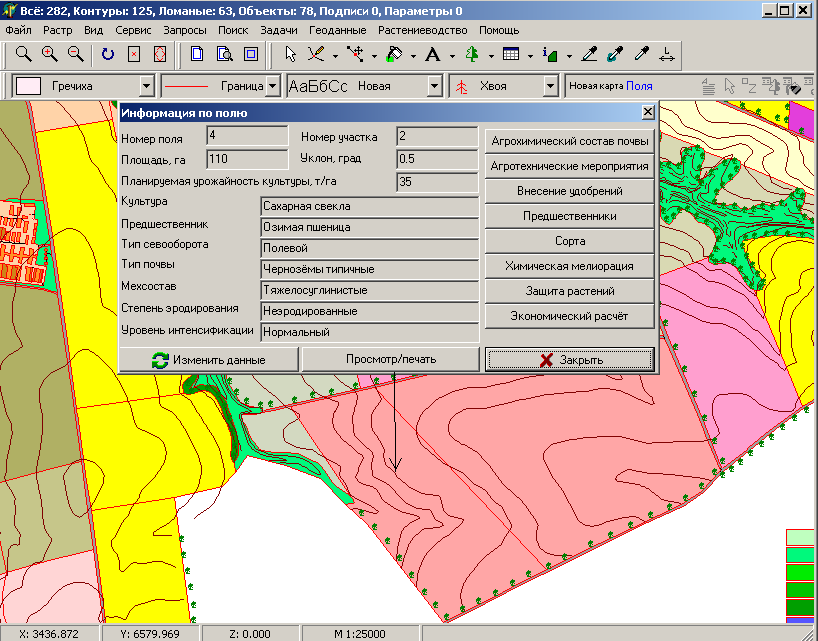818x641 pixels.
Task: Open the Геоданные menu
Action: click(338, 30)
